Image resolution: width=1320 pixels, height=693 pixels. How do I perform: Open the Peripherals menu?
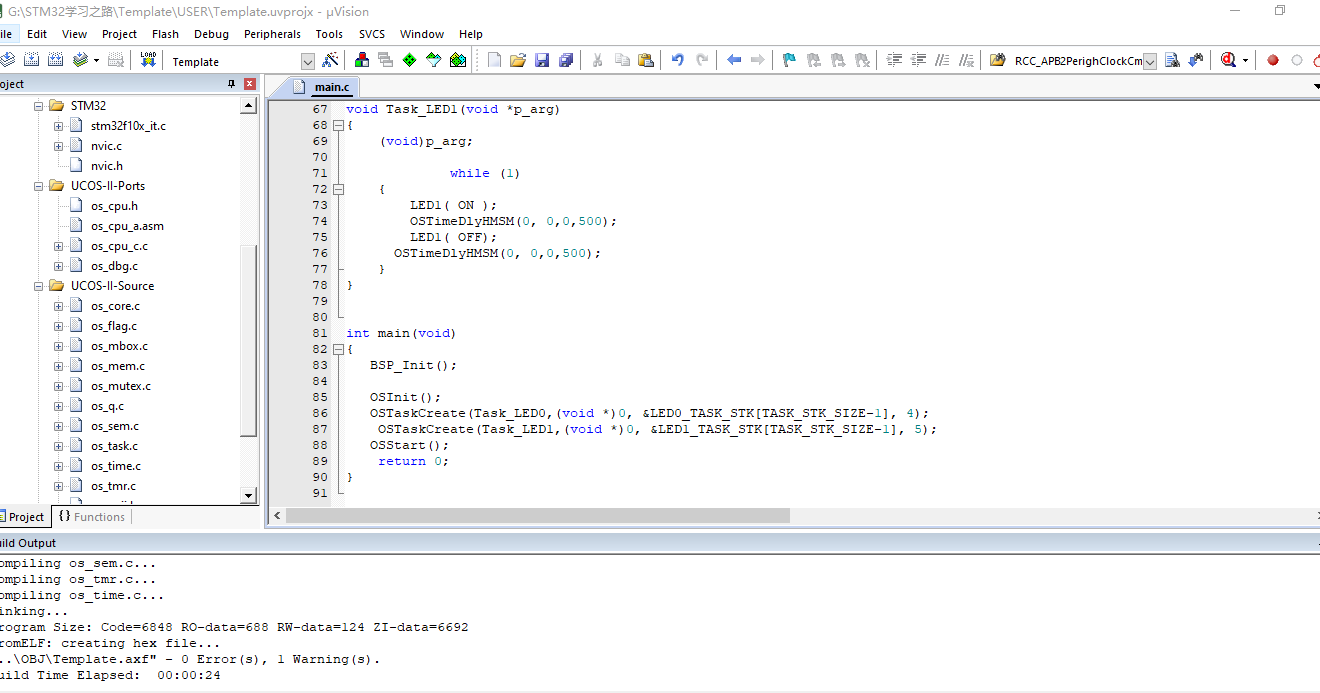click(x=272, y=33)
